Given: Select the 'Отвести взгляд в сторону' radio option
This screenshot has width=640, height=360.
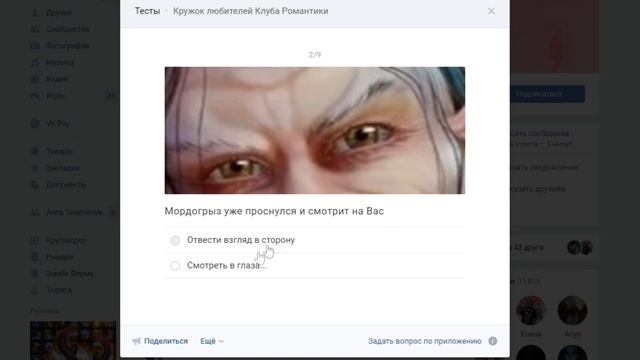Looking at the screenshot, I should [175, 240].
